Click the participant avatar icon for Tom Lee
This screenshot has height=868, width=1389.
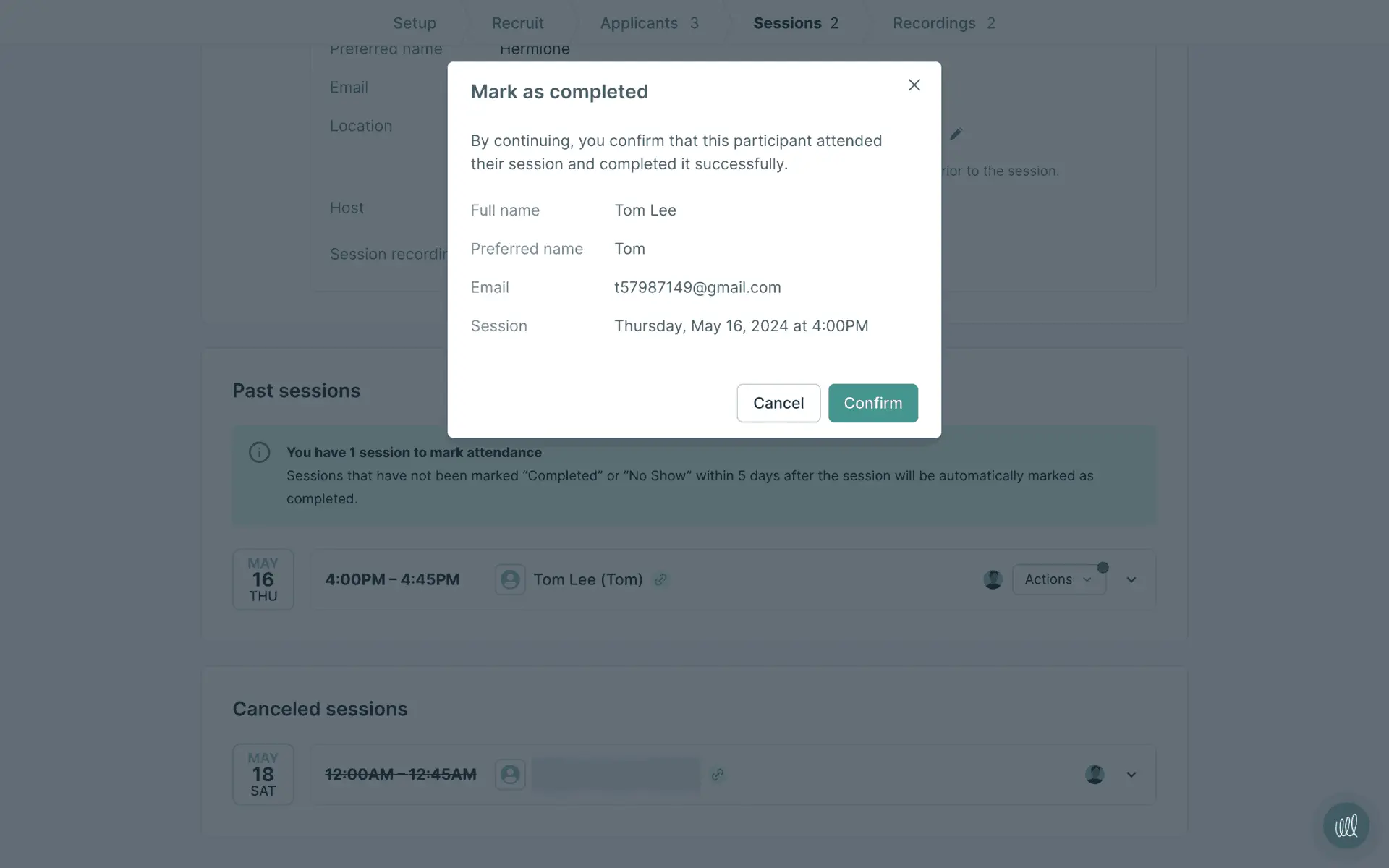[510, 579]
